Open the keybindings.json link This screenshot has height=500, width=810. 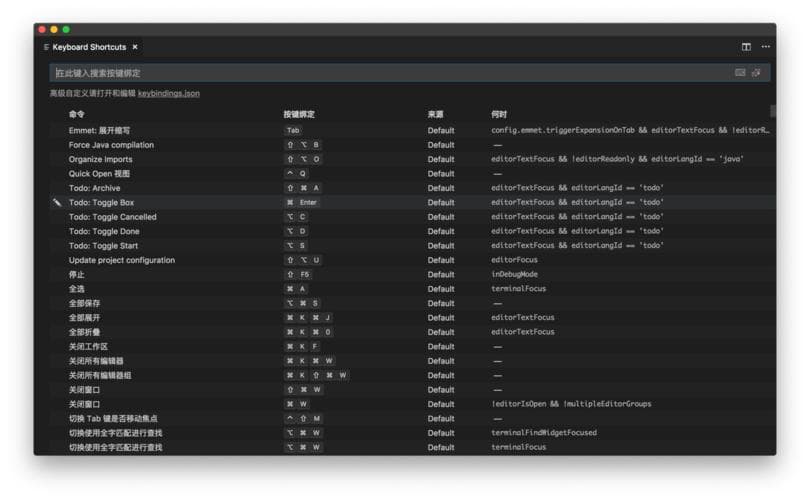169,93
